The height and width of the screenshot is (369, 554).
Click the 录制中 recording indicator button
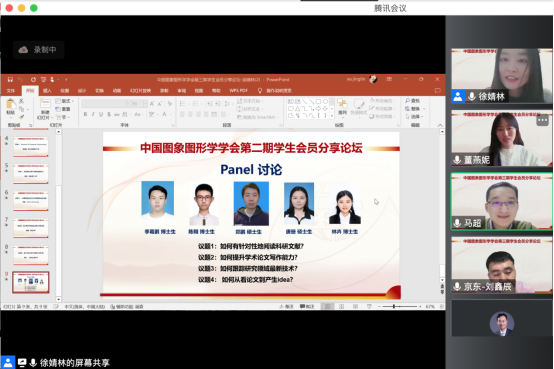click(39, 50)
